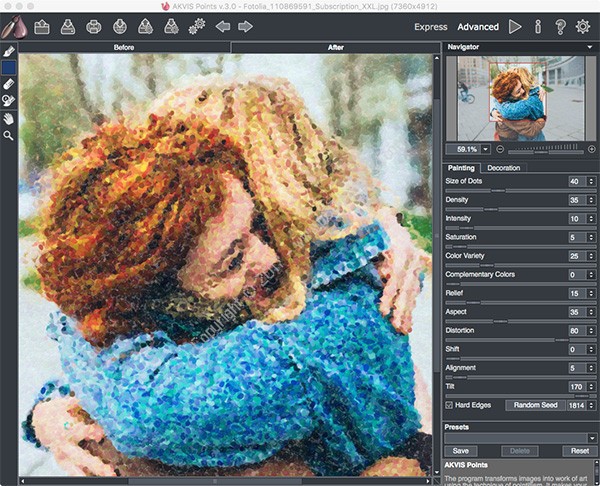Open the zoom percentage dropdown
The height and width of the screenshot is (486, 600).
pyautogui.click(x=486, y=149)
